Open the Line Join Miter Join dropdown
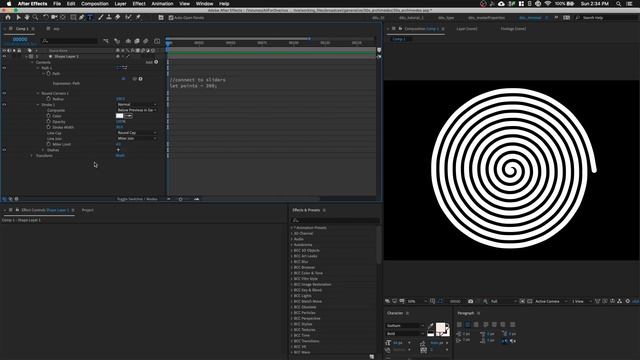 click(x=137, y=138)
